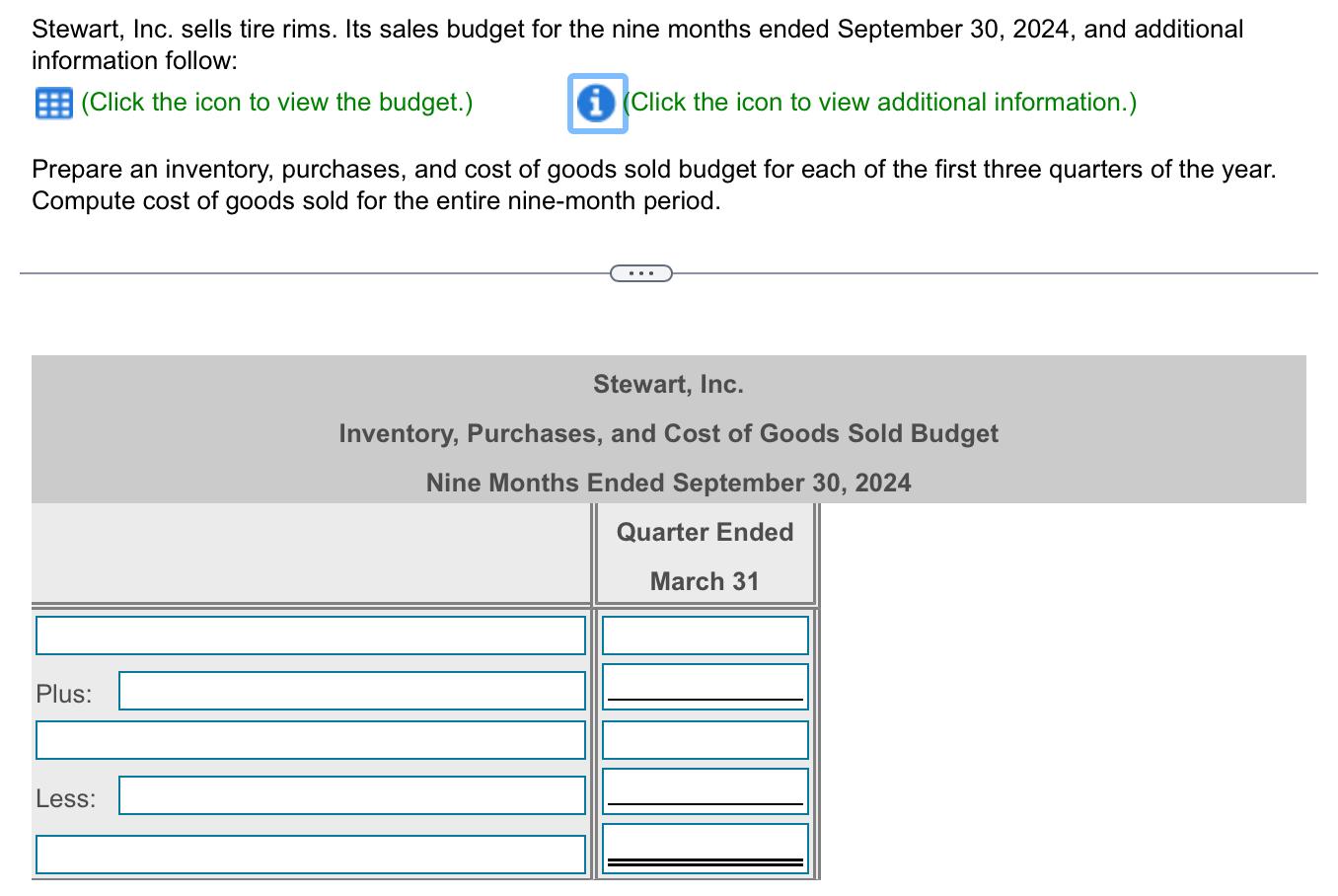Open the budget table icon
Screen dimensions: 1338x896
(x=52, y=103)
